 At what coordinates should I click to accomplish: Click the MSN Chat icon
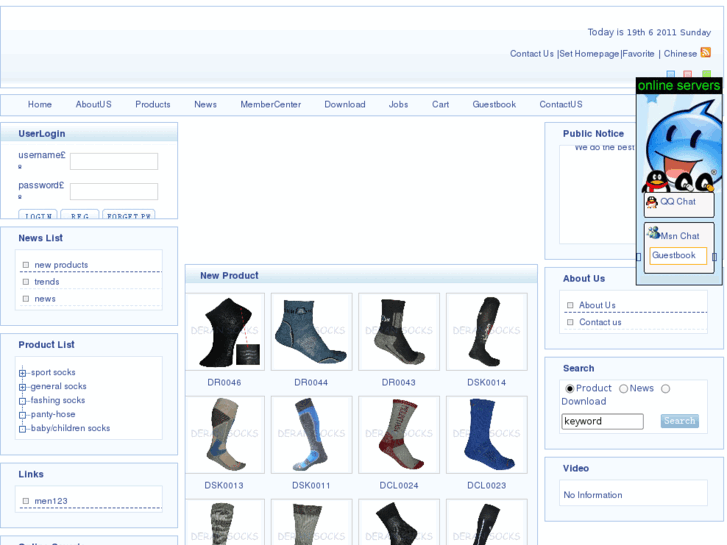(653, 233)
